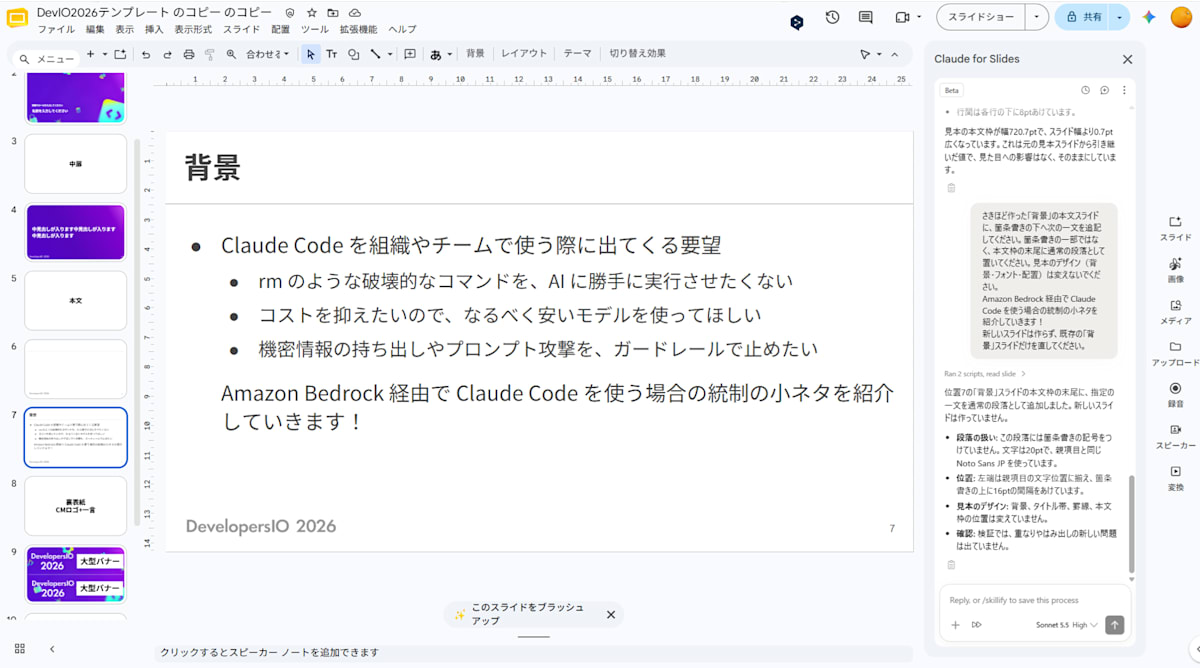Open the pointer mode dropdown arrow
This screenshot has width=1200, height=668.
(879, 54)
